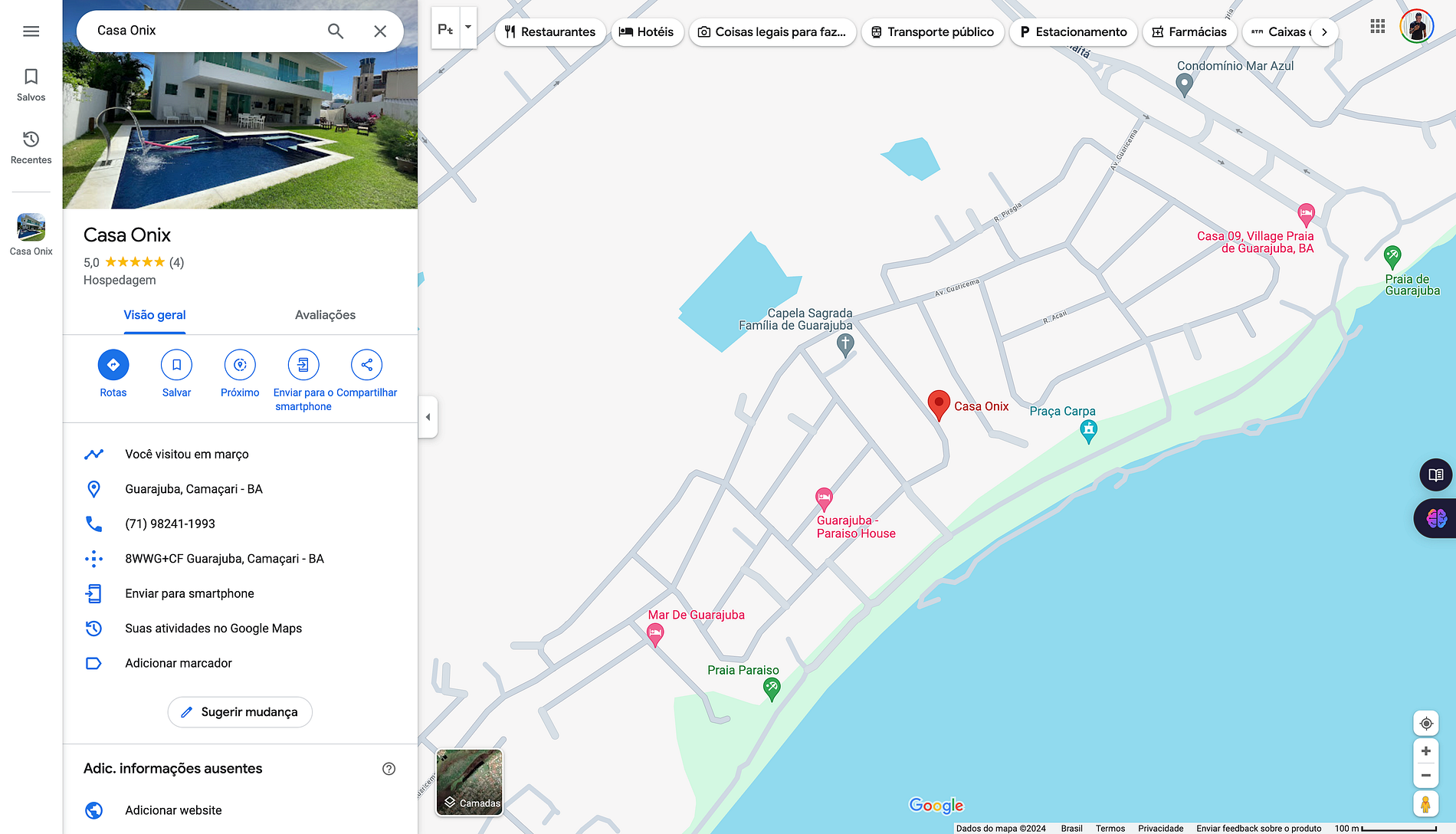Image resolution: width=1456 pixels, height=834 pixels.
Task: Show my current location on map
Action: [1425, 724]
